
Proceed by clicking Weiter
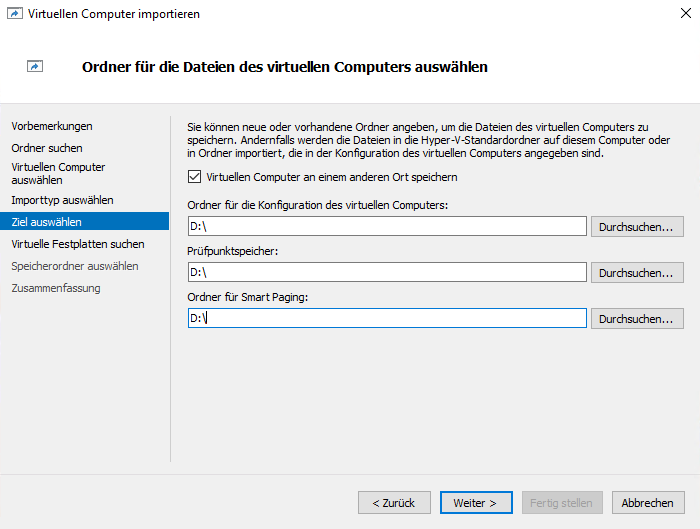coord(476,502)
